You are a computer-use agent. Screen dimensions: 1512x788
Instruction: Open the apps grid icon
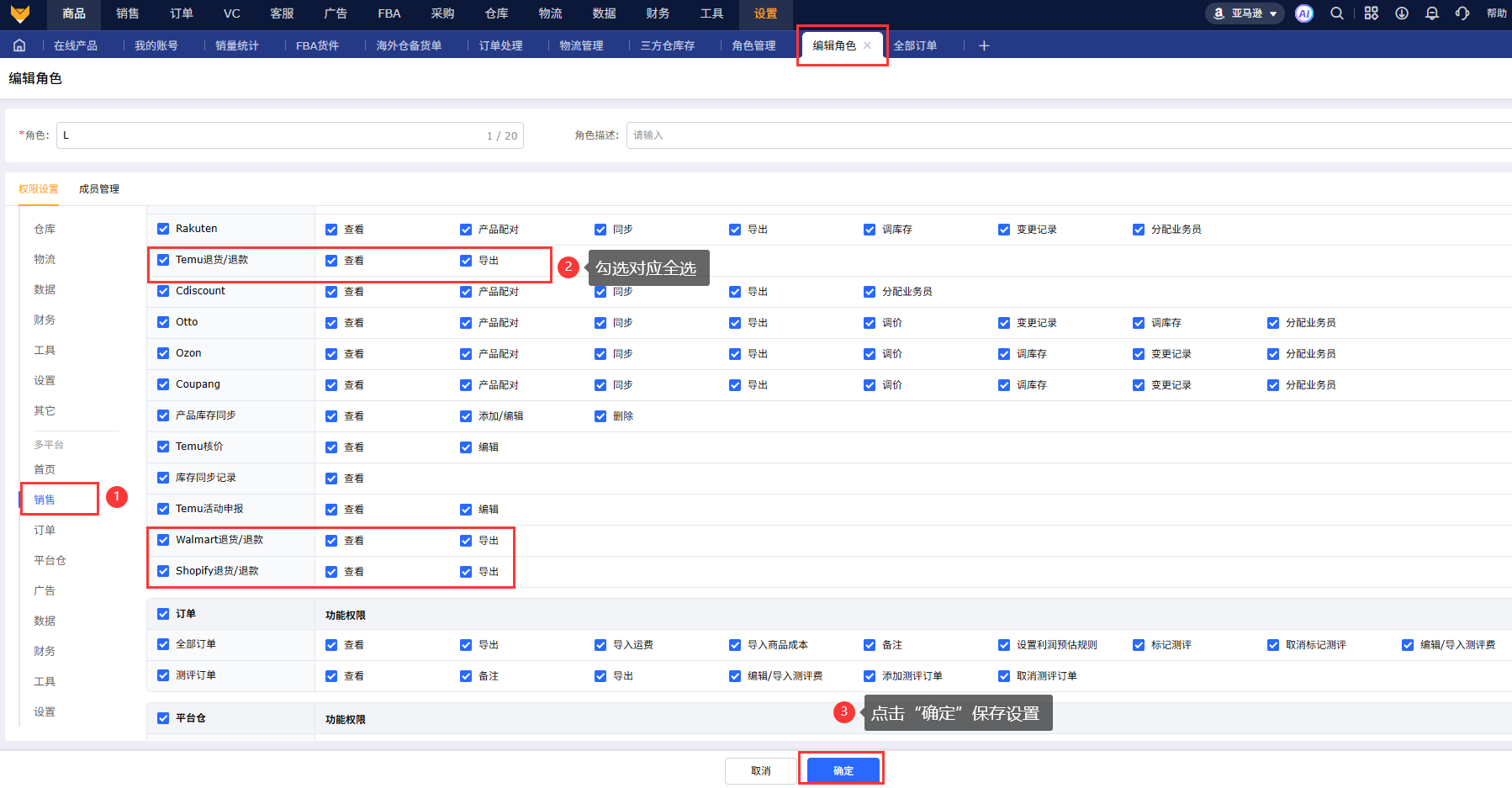(x=1371, y=13)
